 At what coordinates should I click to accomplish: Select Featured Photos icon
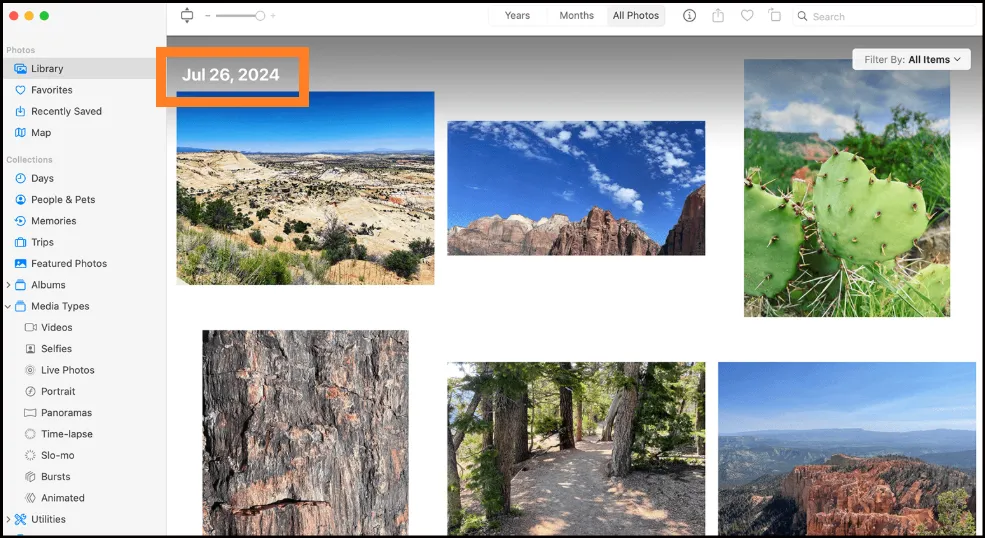tap(20, 264)
